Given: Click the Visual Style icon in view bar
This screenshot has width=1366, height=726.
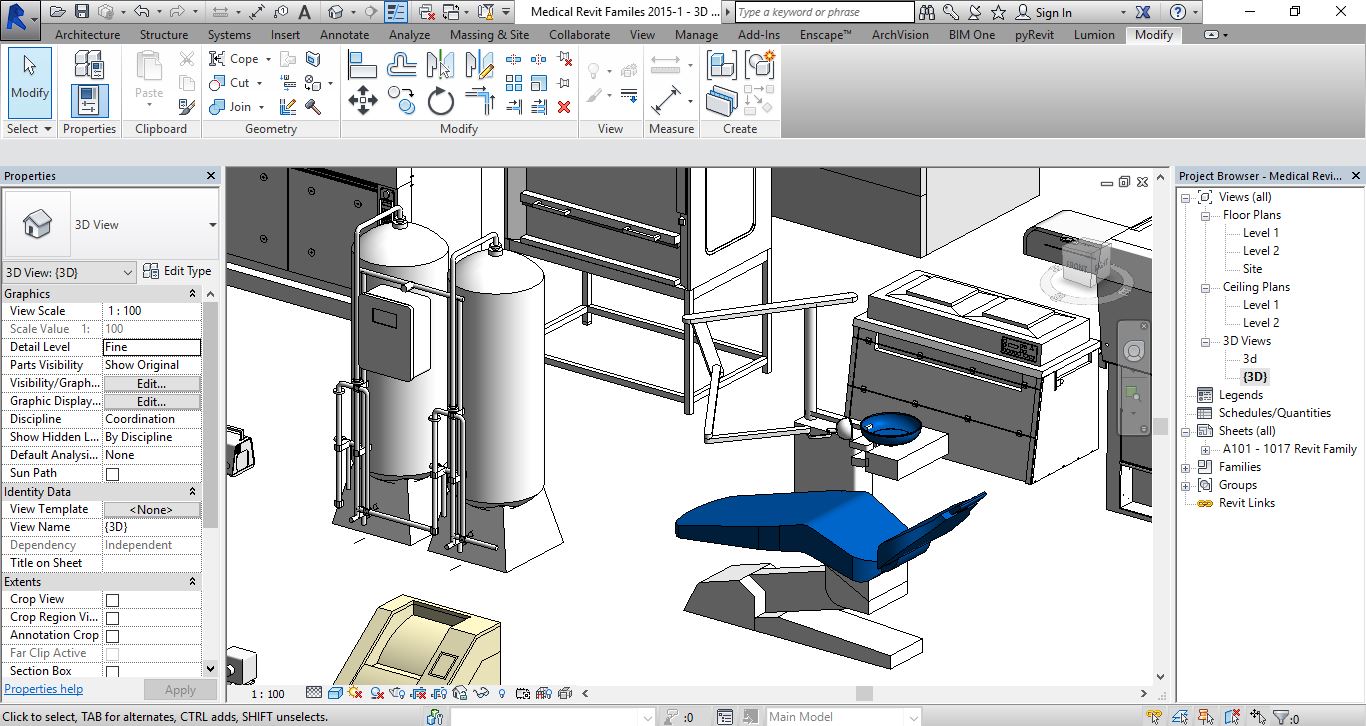Looking at the screenshot, I should click(336, 693).
